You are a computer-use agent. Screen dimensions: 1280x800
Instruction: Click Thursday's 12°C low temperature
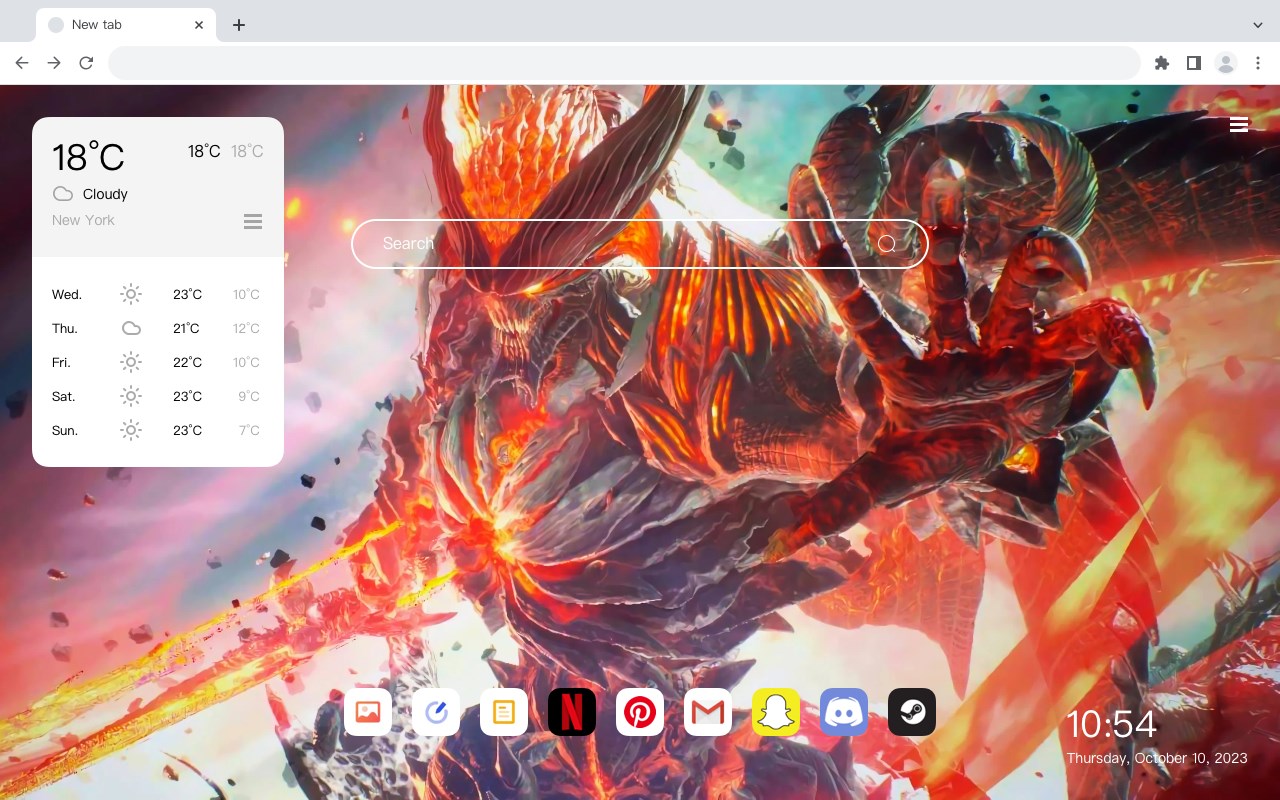246,328
